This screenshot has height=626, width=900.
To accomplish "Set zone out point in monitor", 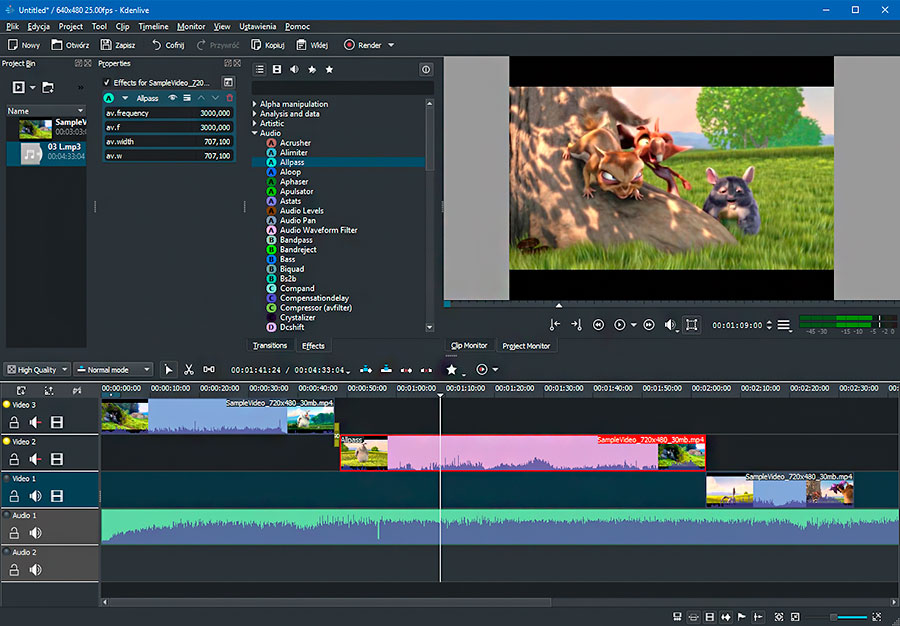I will 576,325.
